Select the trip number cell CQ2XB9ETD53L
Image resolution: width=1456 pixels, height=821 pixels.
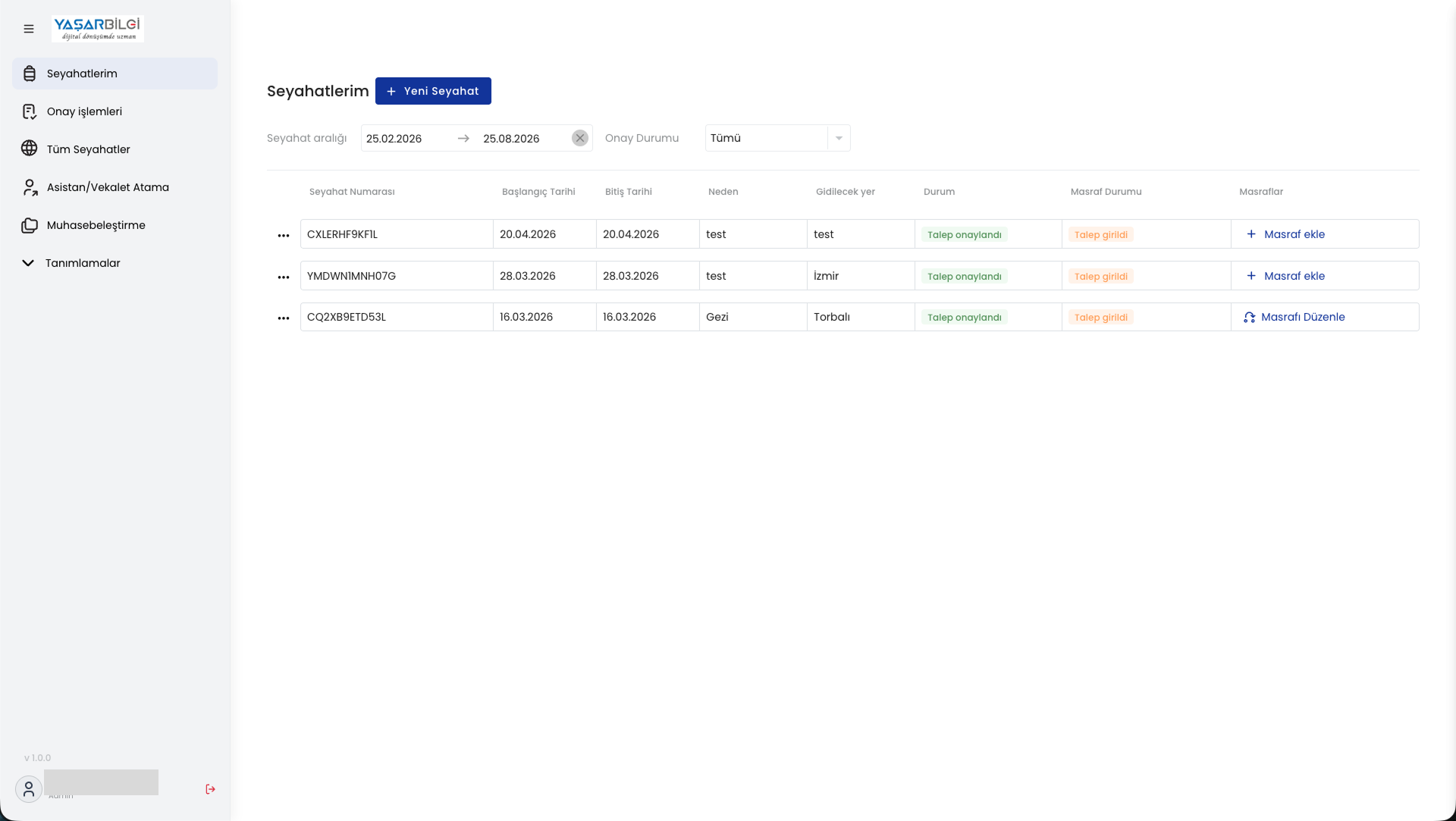pyautogui.click(x=397, y=317)
